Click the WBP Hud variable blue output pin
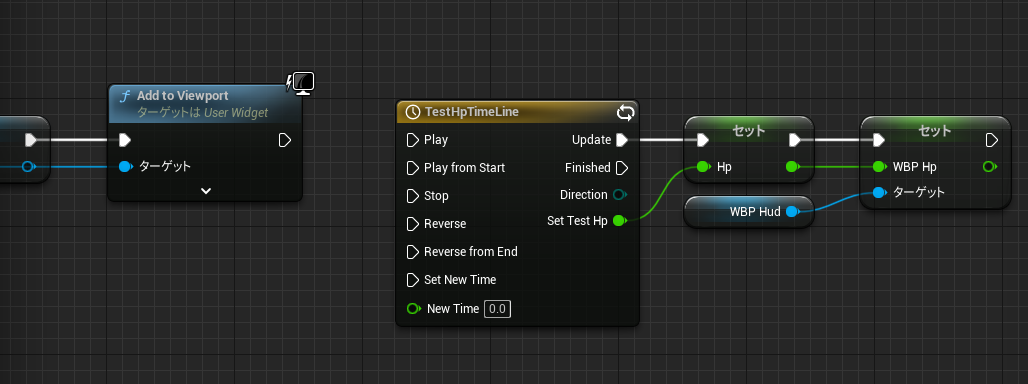1028x384 pixels. (793, 211)
